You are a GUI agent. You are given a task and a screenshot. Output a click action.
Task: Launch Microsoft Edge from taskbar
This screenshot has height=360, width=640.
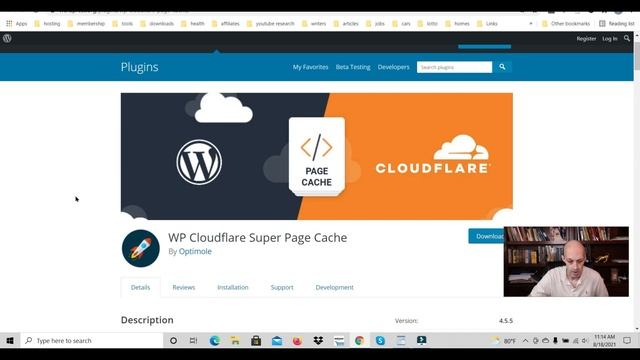(x=215, y=340)
